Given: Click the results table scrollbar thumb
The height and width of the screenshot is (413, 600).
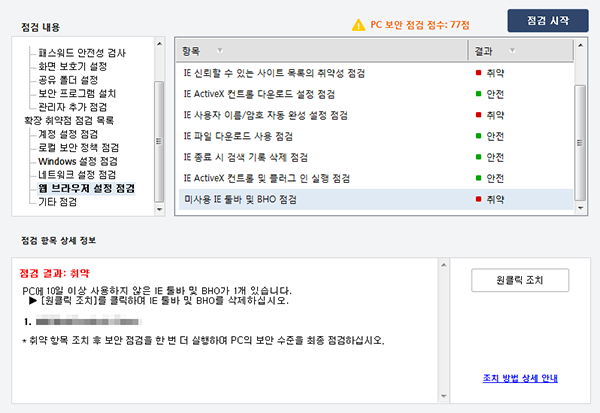Looking at the screenshot, I should (580, 143).
